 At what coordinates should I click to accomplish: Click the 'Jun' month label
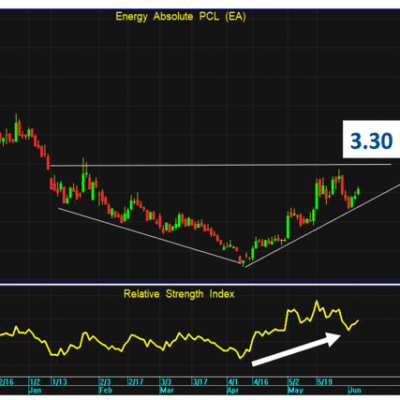[355, 390]
